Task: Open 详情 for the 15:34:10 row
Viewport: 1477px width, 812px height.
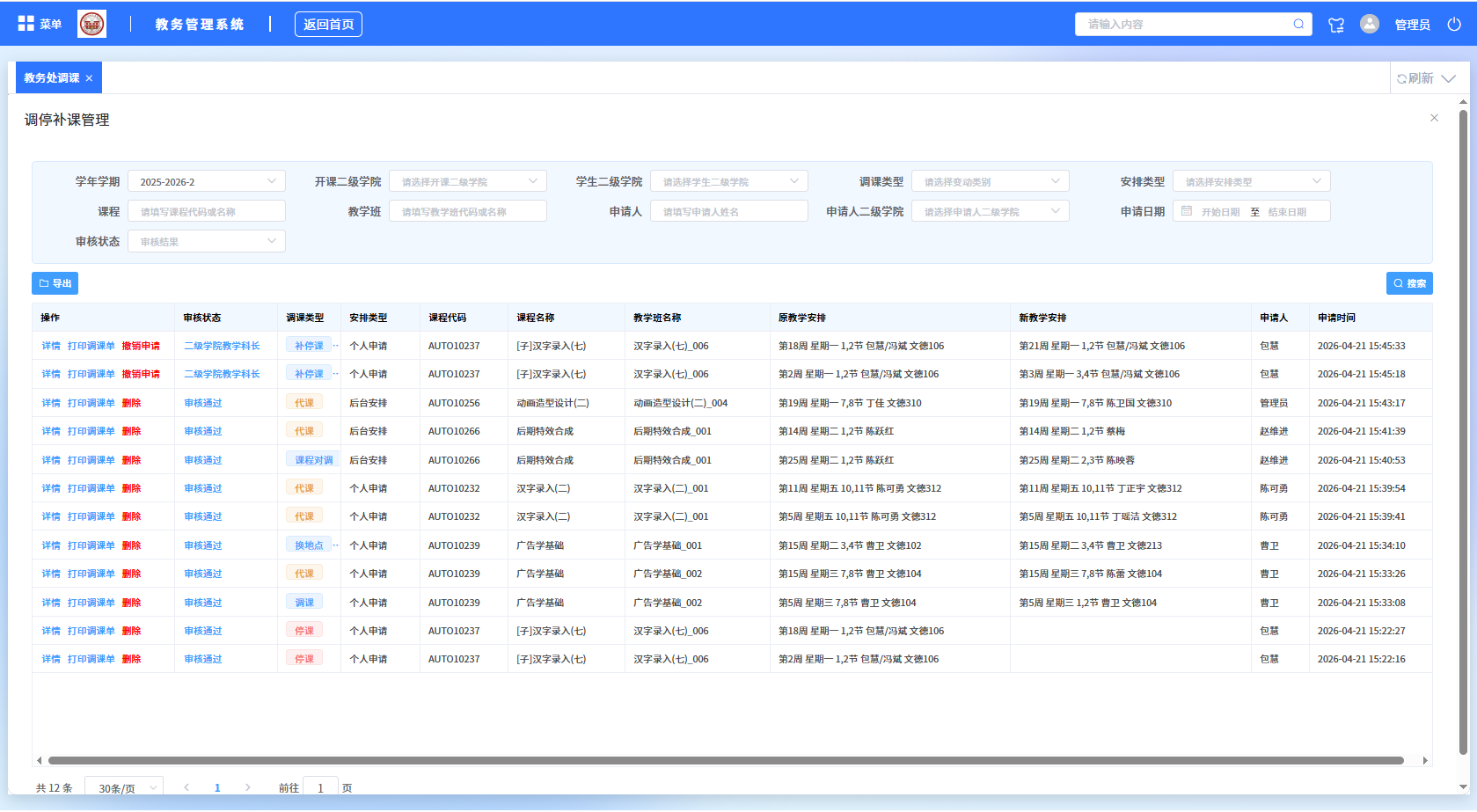Action: pos(51,545)
